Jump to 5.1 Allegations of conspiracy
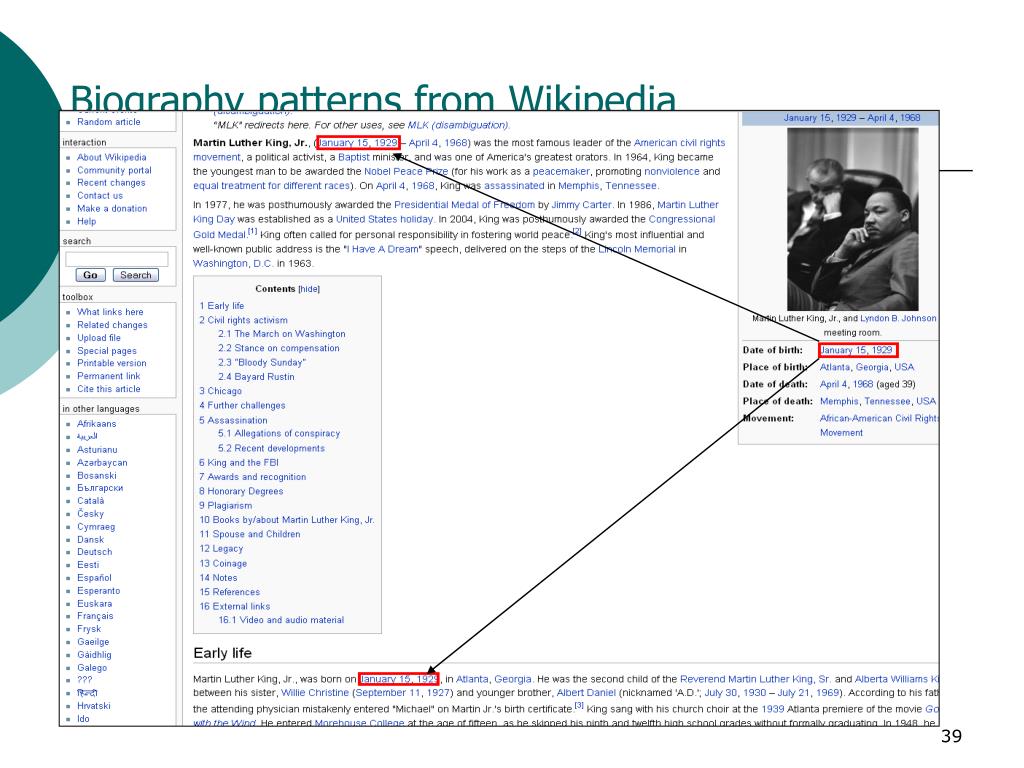Screen dimensions: 1024x768 279,434
